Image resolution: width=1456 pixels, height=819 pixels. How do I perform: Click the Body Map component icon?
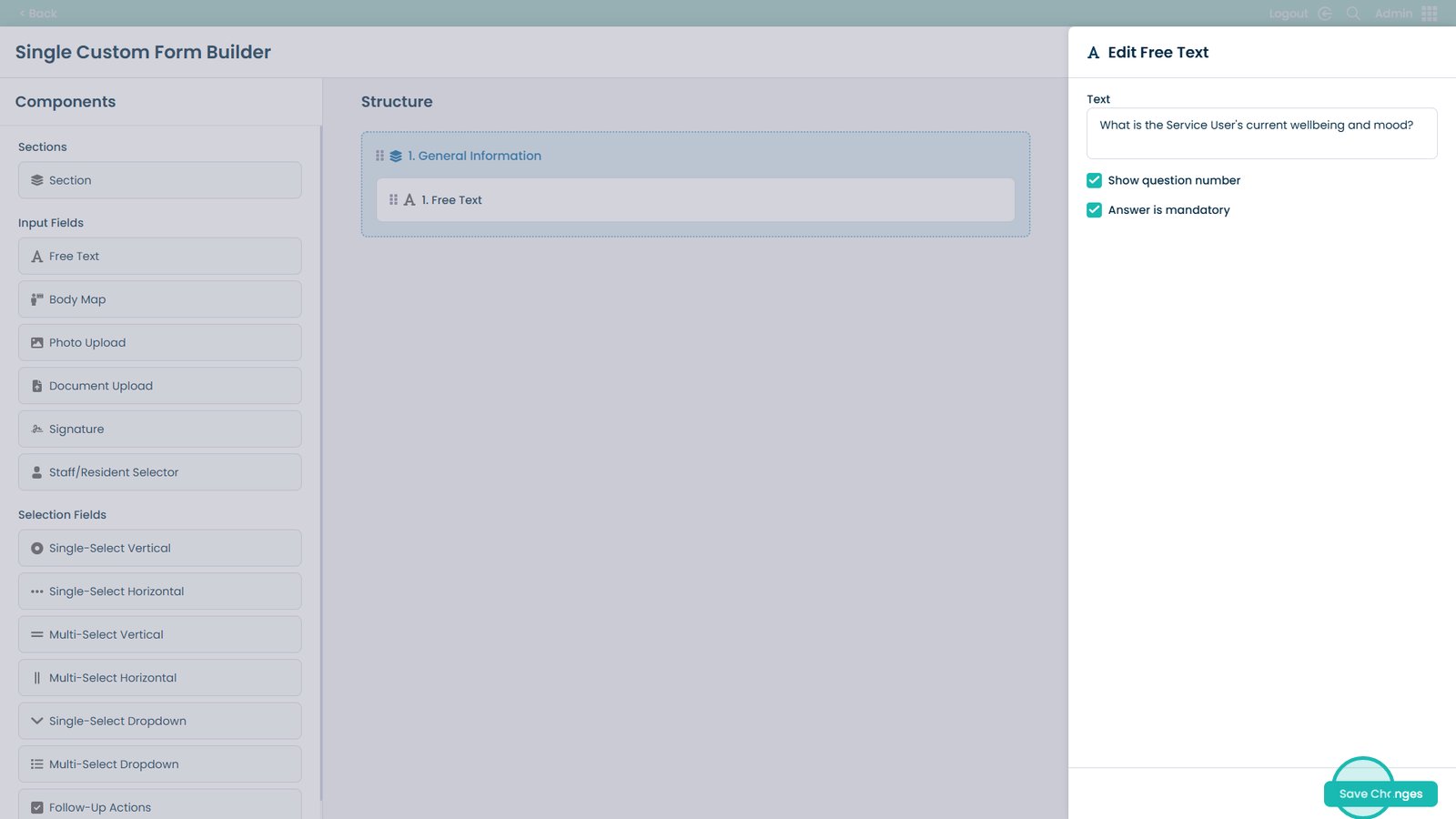coord(37,299)
